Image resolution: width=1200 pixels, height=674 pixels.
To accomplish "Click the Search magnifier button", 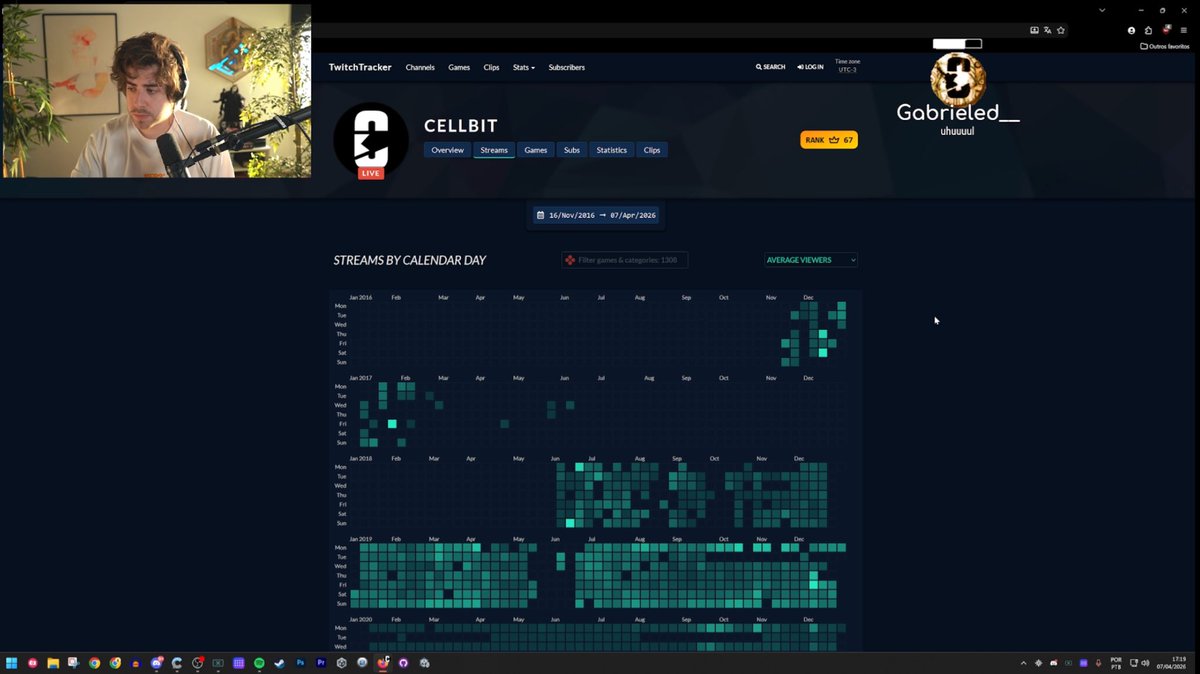I will [771, 67].
